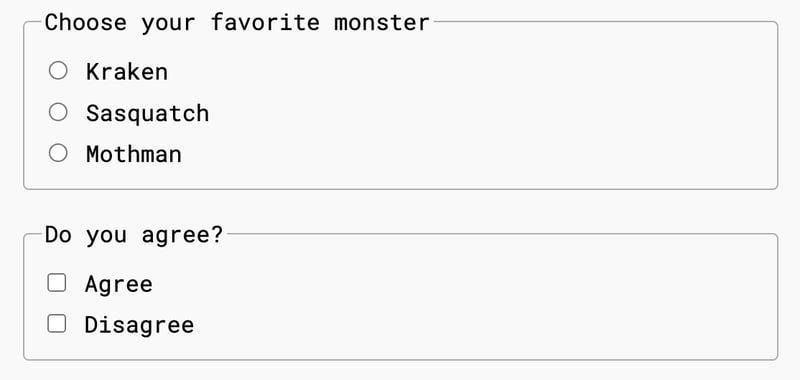The height and width of the screenshot is (380, 800).
Task: Click the word 'Choose' in the first legend
Action: click(86, 22)
